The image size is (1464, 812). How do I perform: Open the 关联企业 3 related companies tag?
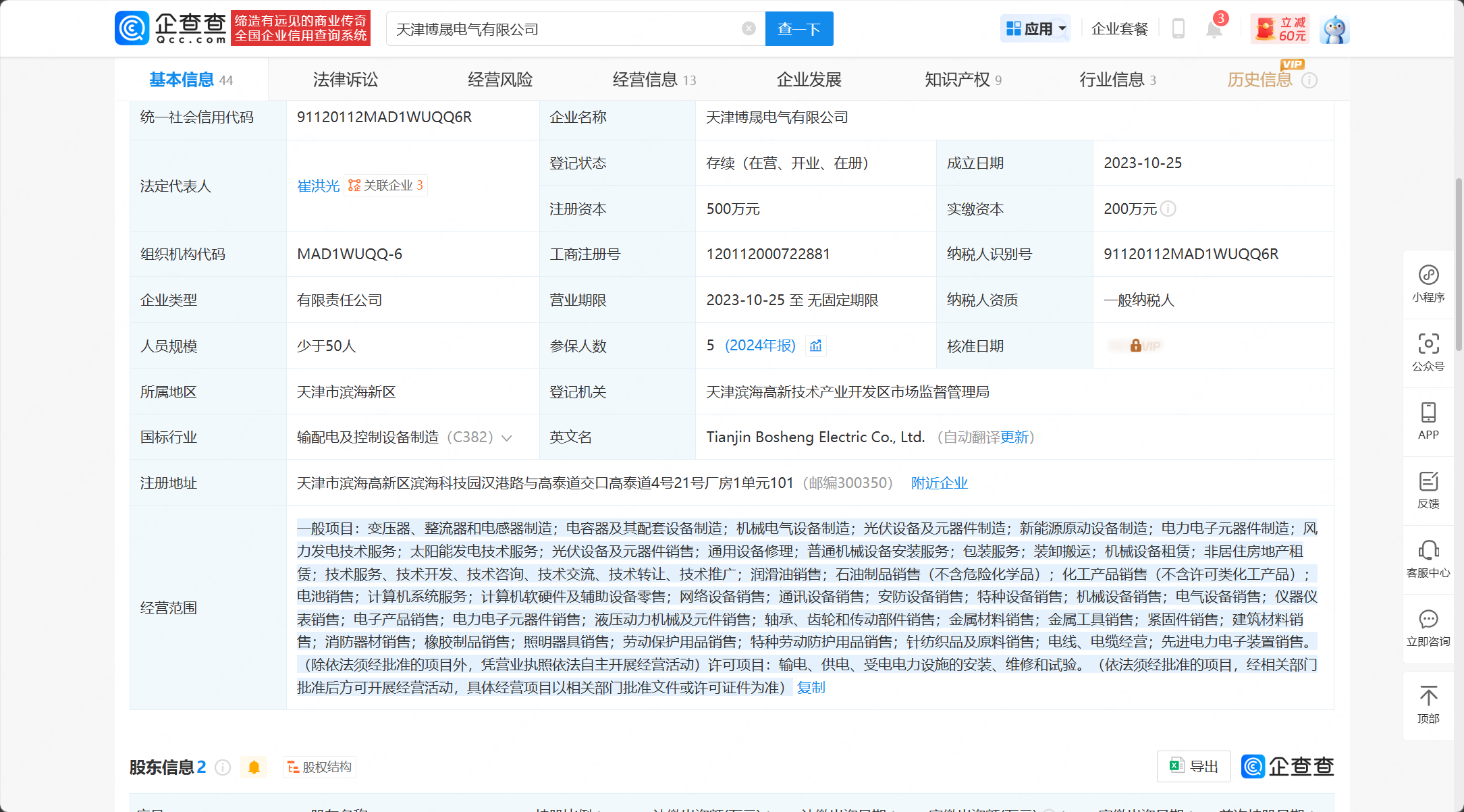[386, 186]
